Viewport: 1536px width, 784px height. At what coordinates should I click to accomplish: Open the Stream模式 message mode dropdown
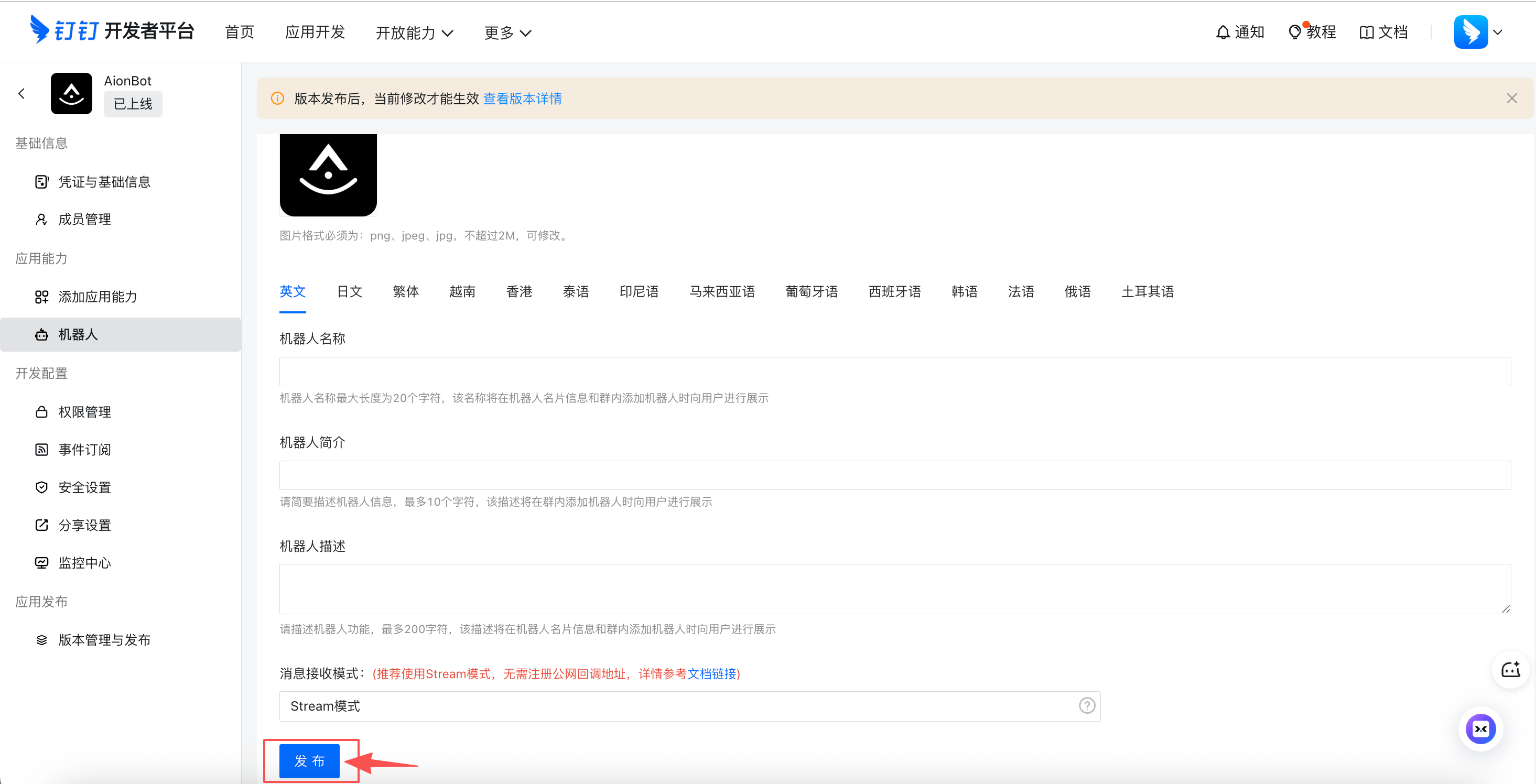[690, 706]
